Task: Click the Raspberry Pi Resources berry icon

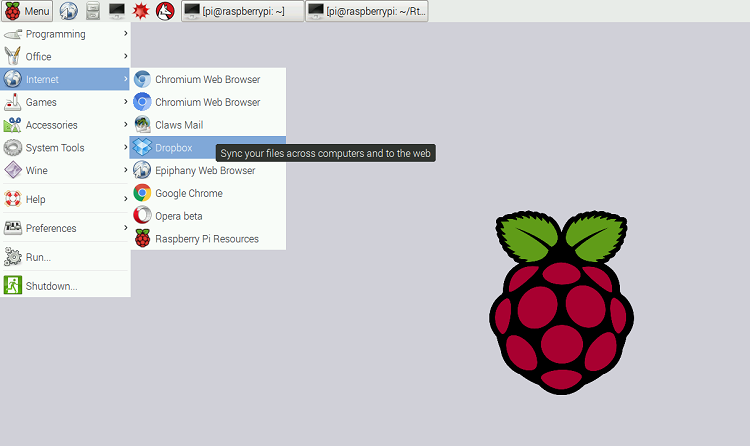Action: pos(142,238)
